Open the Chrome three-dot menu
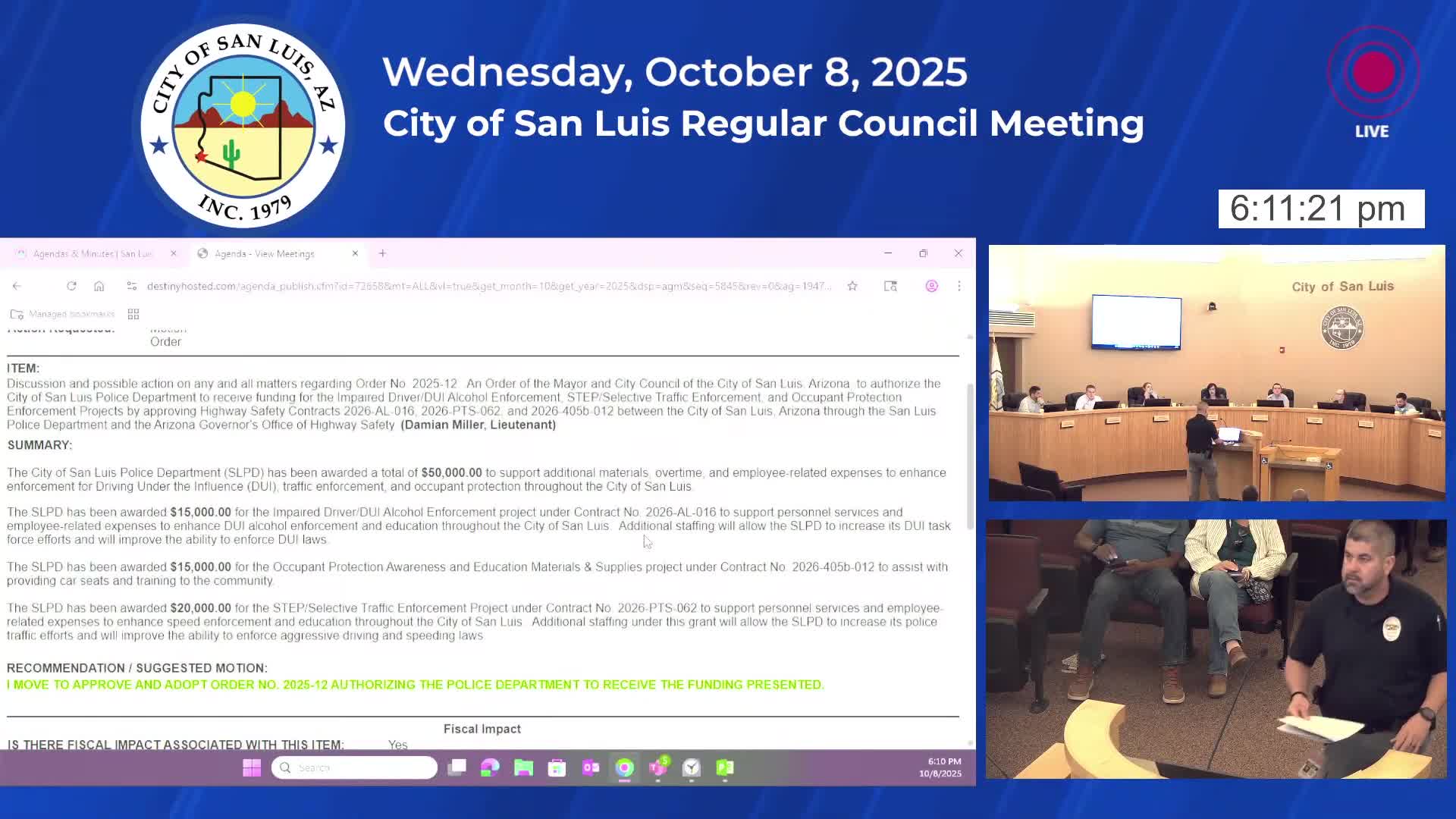Image resolution: width=1456 pixels, height=819 pixels. [x=960, y=286]
